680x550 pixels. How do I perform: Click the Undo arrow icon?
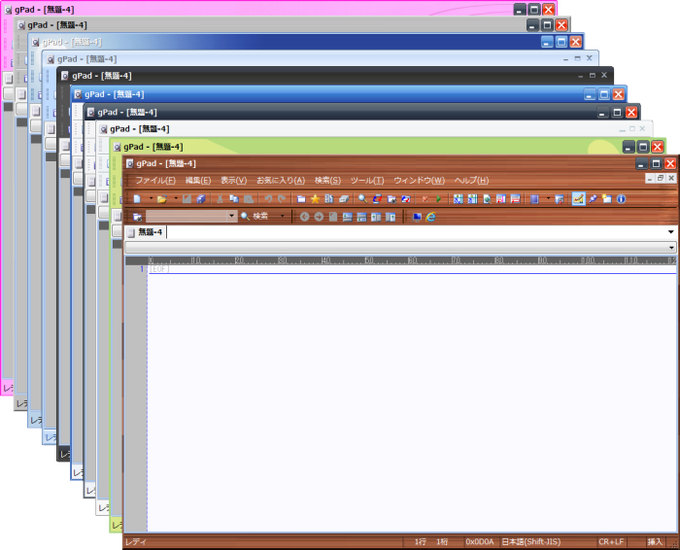[268, 199]
